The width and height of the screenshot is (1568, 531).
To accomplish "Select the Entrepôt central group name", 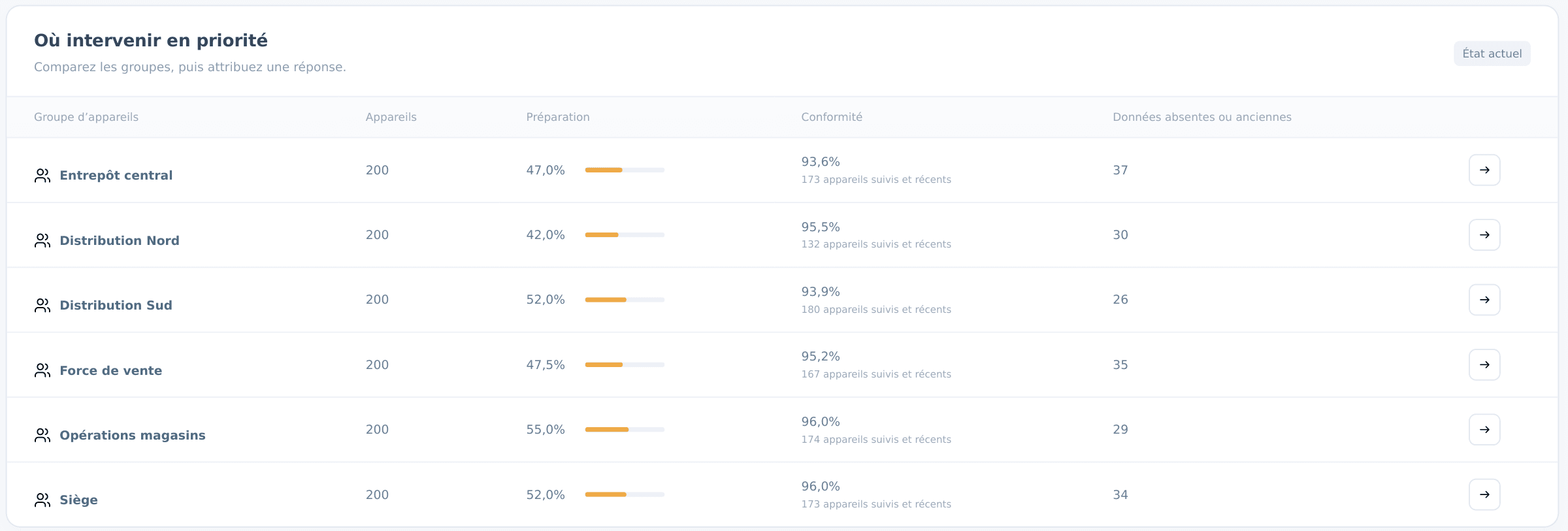I will tap(116, 176).
